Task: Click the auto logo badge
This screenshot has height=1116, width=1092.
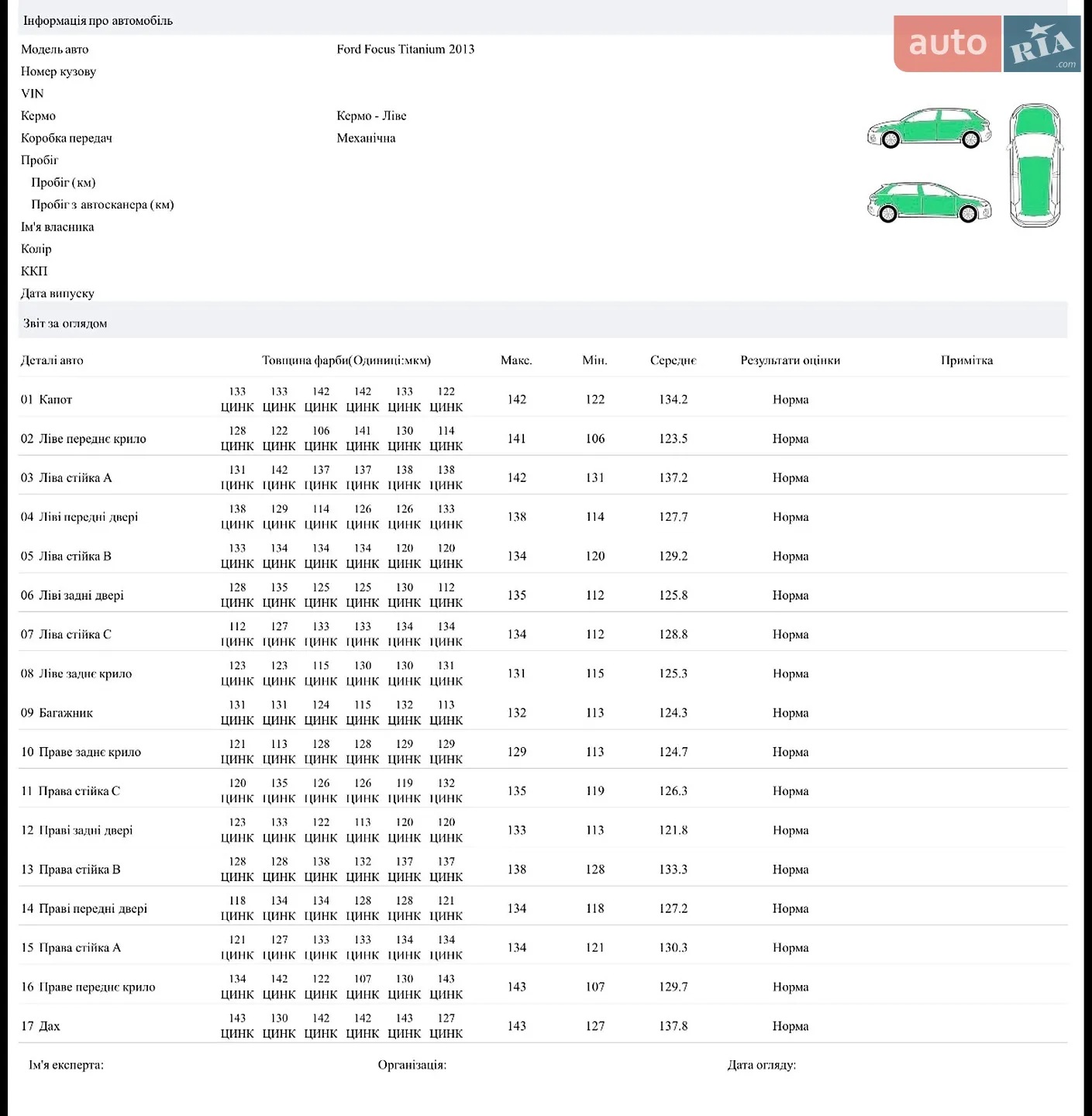Action: click(x=947, y=43)
